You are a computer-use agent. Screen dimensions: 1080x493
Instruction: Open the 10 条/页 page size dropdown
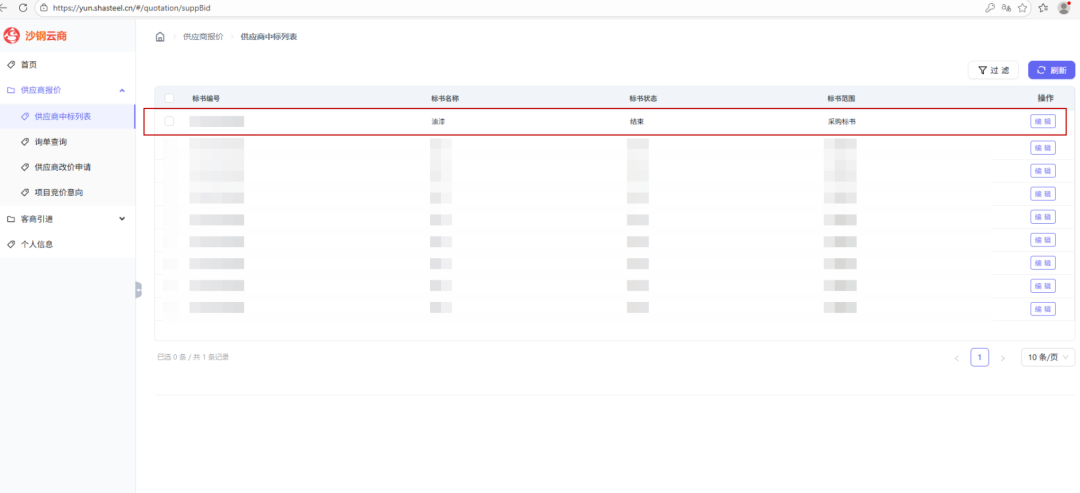pyautogui.click(x=1048, y=357)
